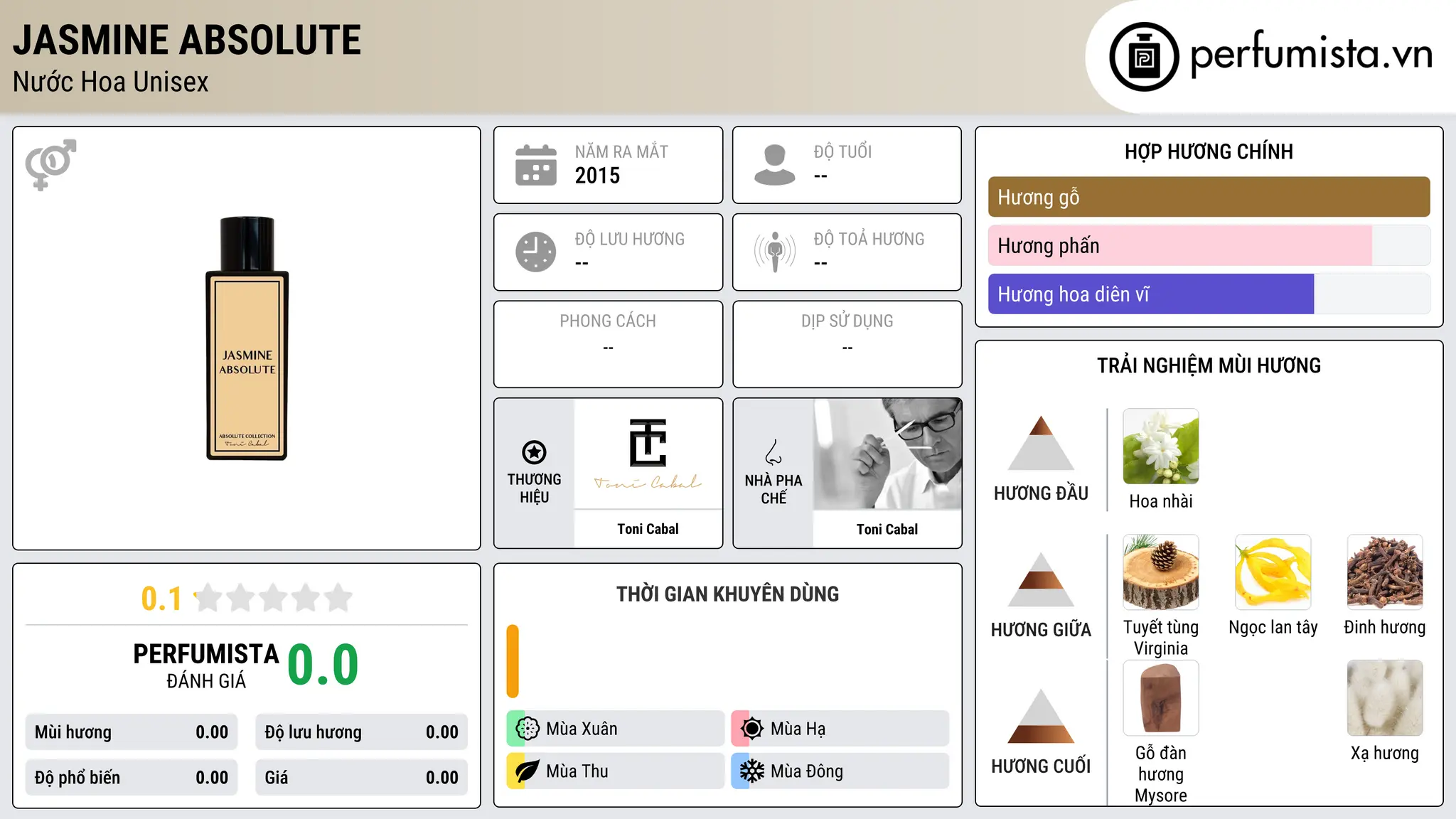Click the Toni Cabal brand logo image
The image size is (1456, 819).
tap(648, 454)
